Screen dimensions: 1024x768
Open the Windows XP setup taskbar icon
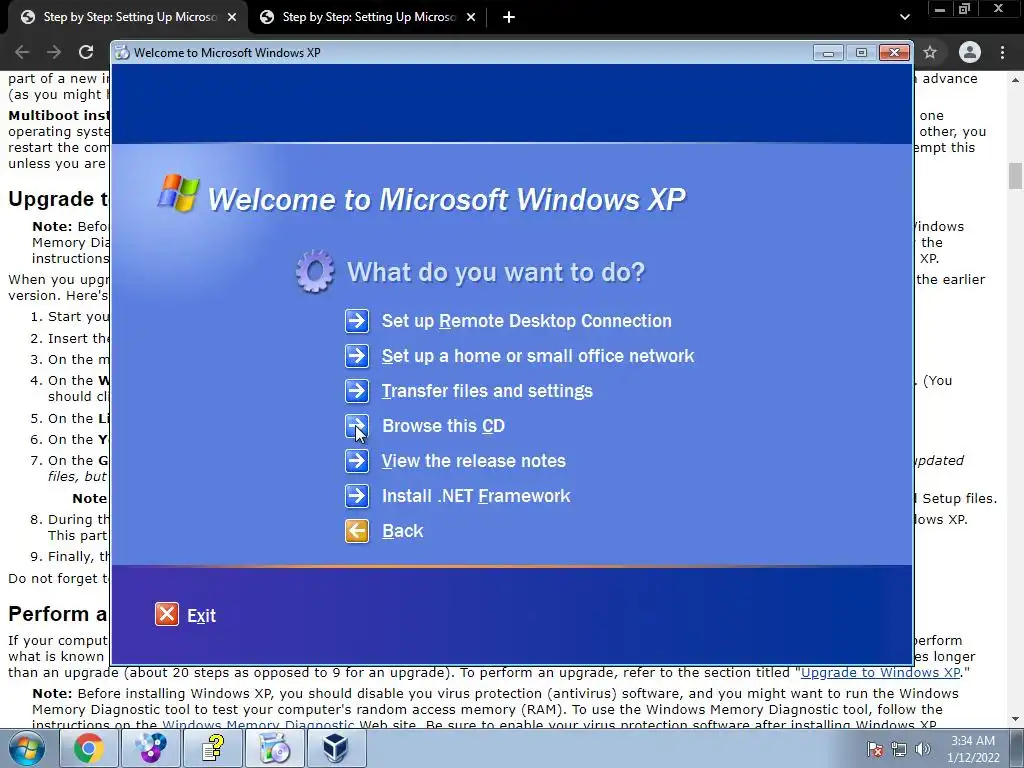(x=274, y=748)
